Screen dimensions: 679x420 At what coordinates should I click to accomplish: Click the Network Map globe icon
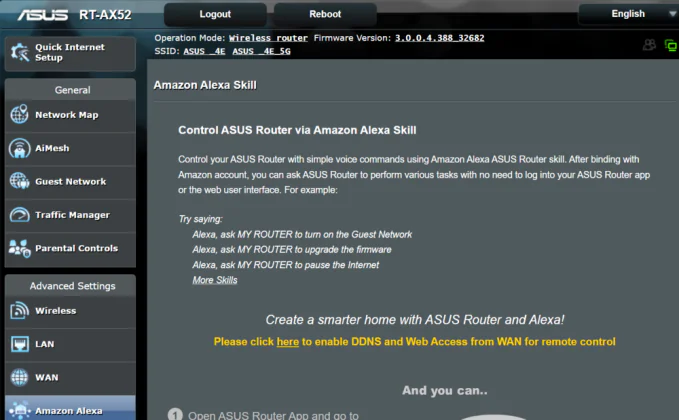click(x=19, y=114)
